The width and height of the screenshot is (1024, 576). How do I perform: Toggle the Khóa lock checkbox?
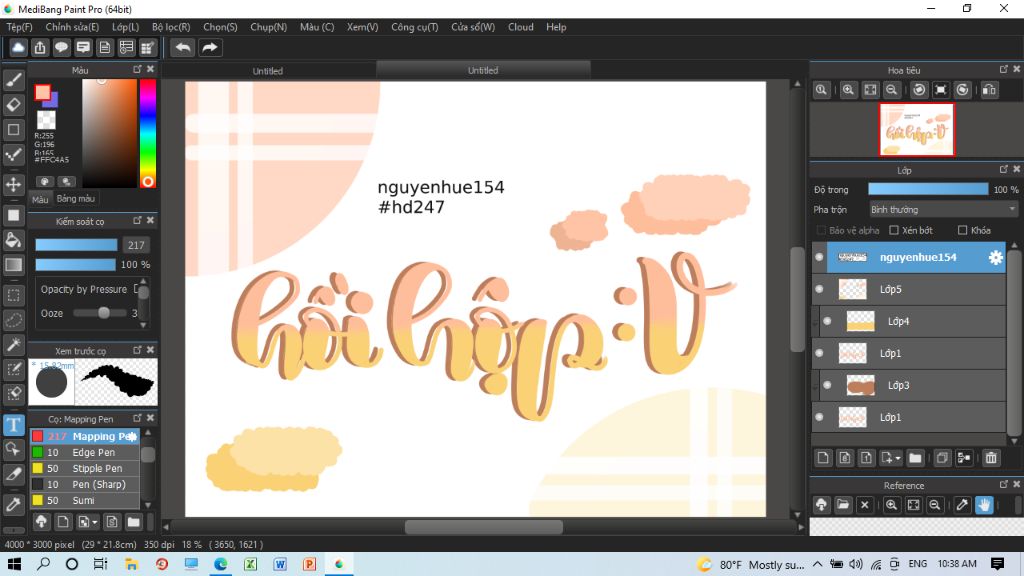962,230
